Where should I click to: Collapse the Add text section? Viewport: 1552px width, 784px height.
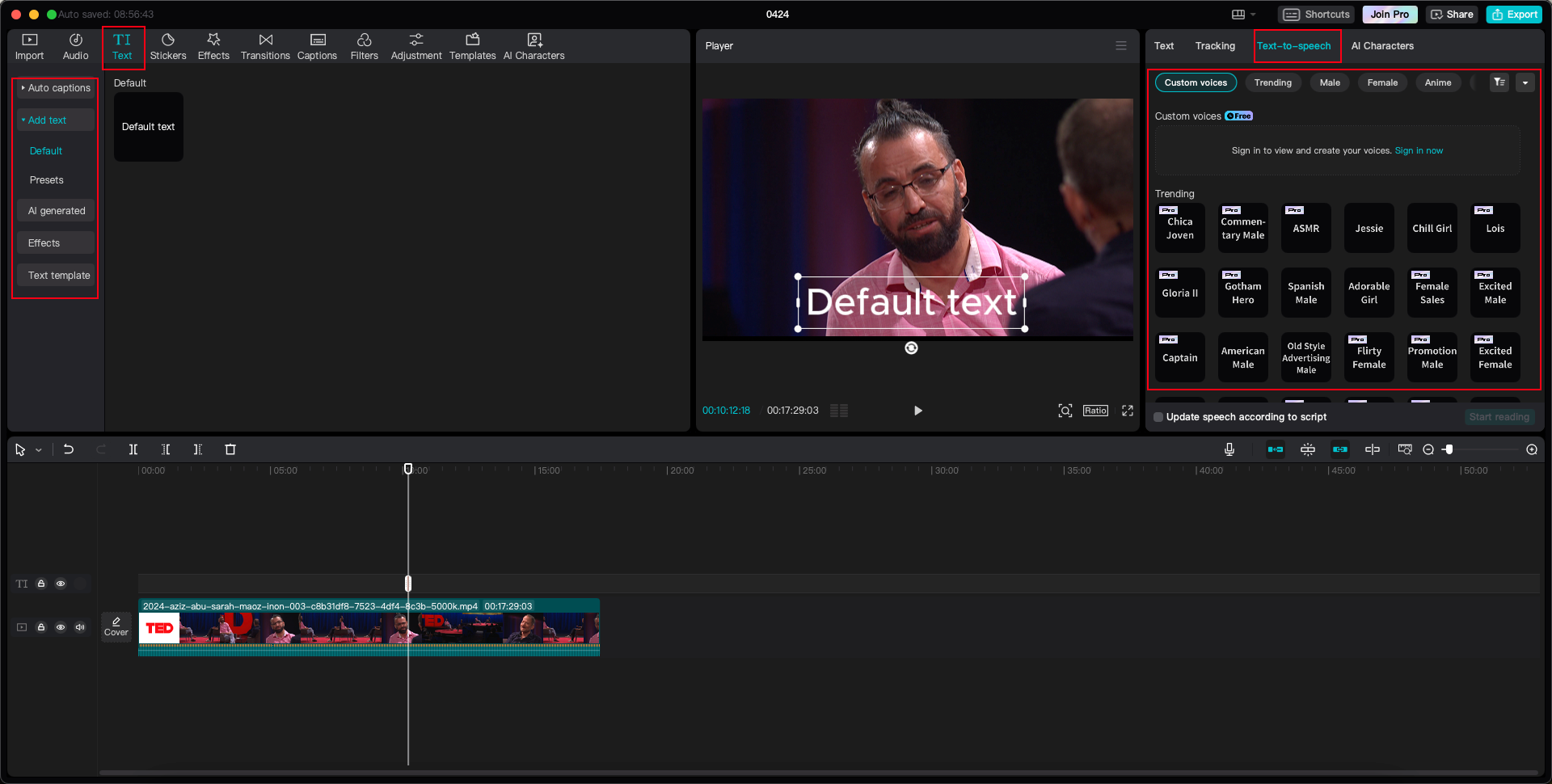[x=56, y=120]
